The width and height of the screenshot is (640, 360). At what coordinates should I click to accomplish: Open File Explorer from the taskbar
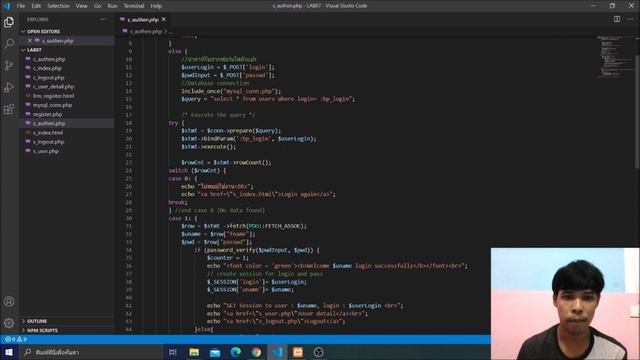(194, 352)
